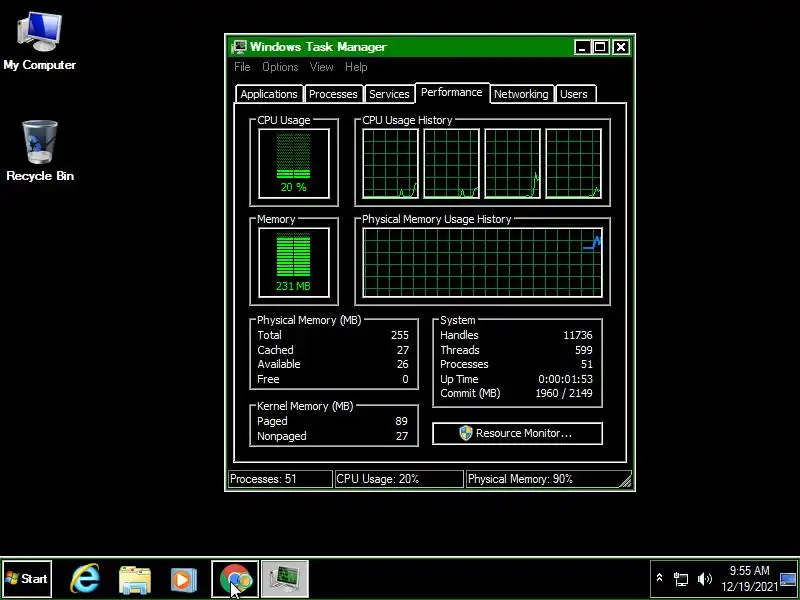Open the View menu

(321, 67)
